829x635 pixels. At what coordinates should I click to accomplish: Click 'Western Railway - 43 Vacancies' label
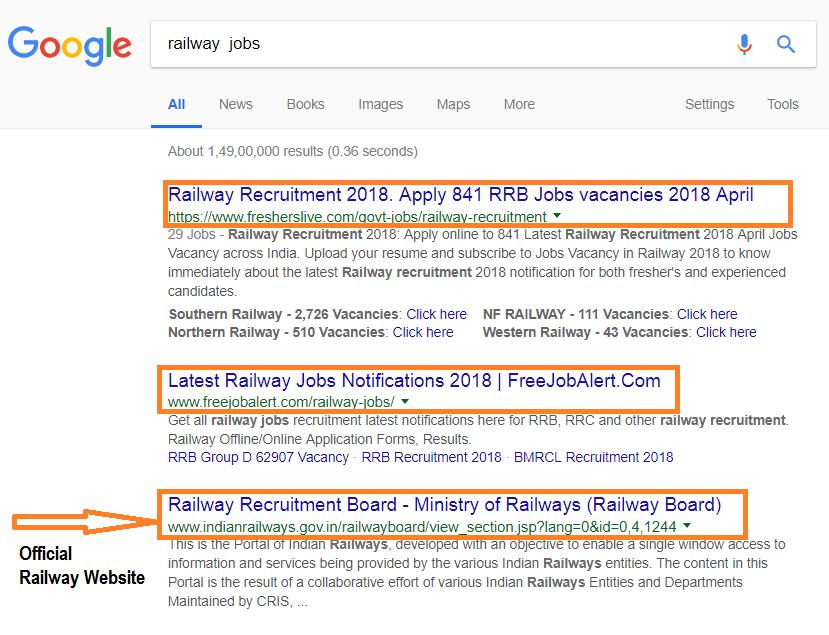point(586,332)
